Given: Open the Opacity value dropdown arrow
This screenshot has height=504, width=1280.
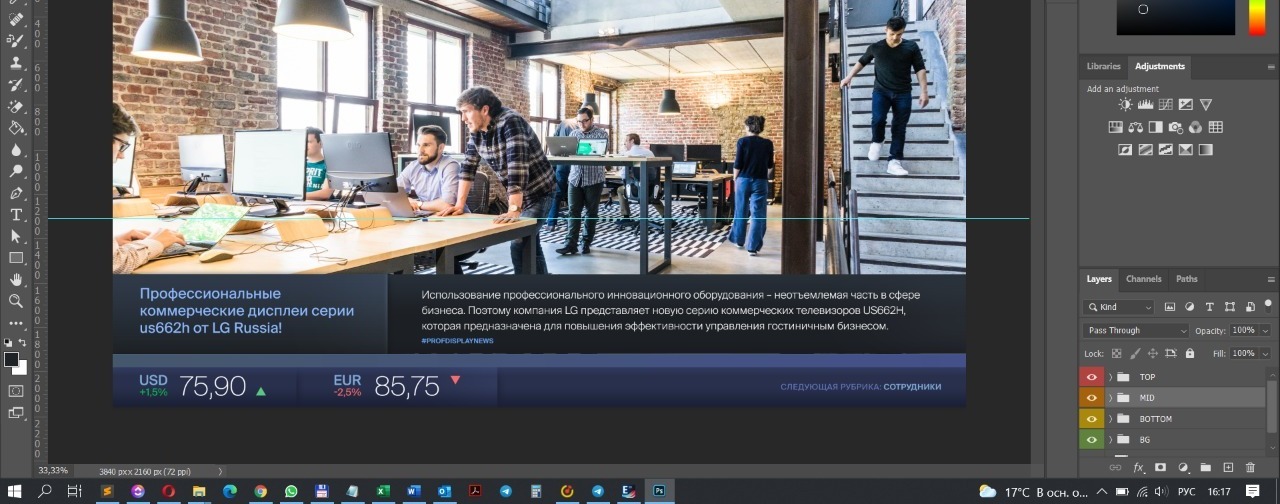Looking at the screenshot, I should [1265, 330].
